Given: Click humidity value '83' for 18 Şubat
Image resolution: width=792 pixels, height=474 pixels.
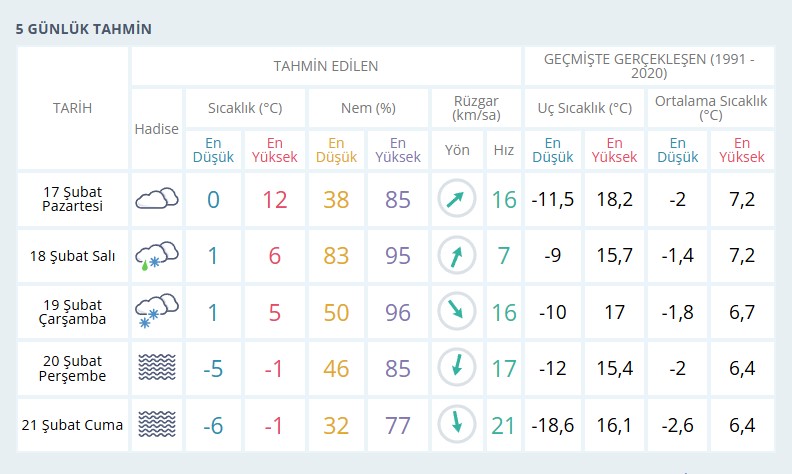Looking at the screenshot, I should 336,256.
